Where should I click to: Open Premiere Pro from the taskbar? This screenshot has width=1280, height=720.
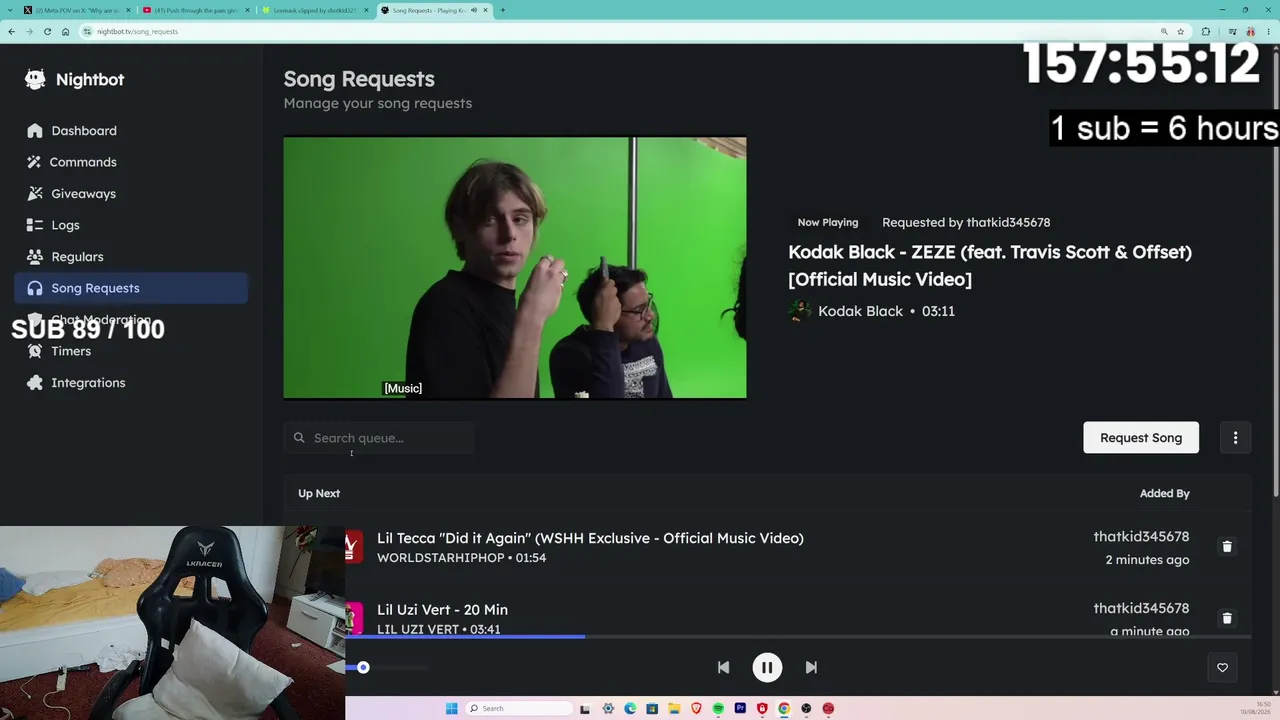[x=740, y=708]
